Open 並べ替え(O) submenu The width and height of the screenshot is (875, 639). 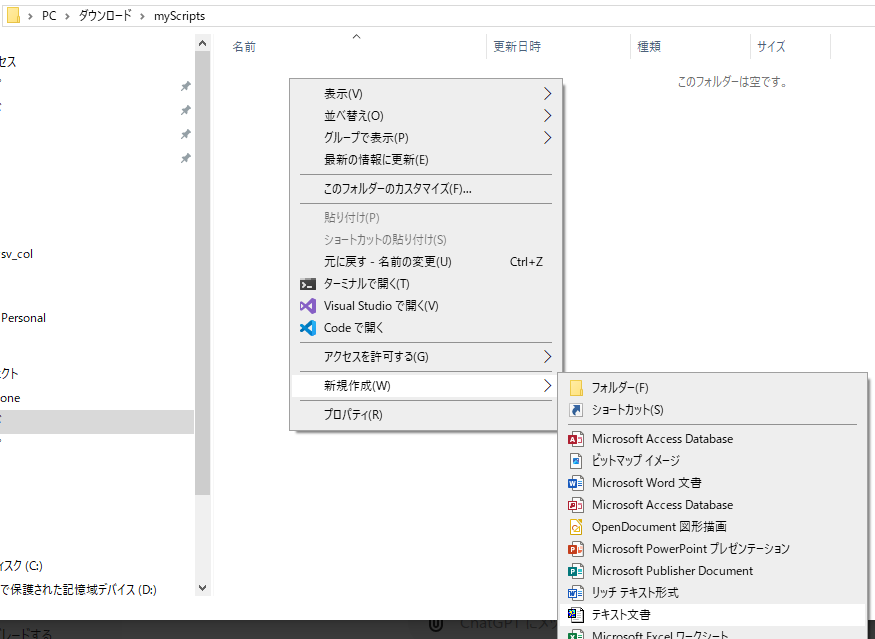426,116
